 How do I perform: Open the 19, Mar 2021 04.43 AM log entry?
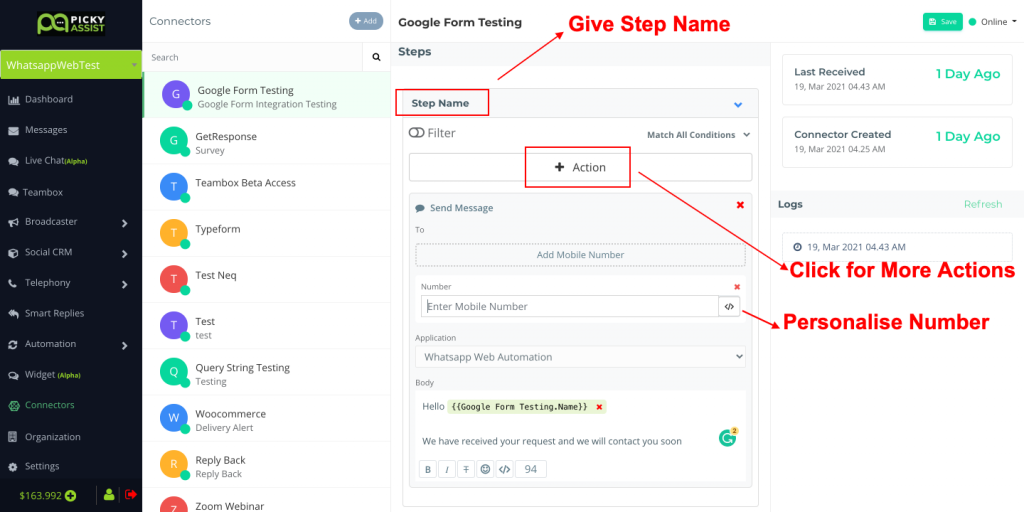[897, 248]
